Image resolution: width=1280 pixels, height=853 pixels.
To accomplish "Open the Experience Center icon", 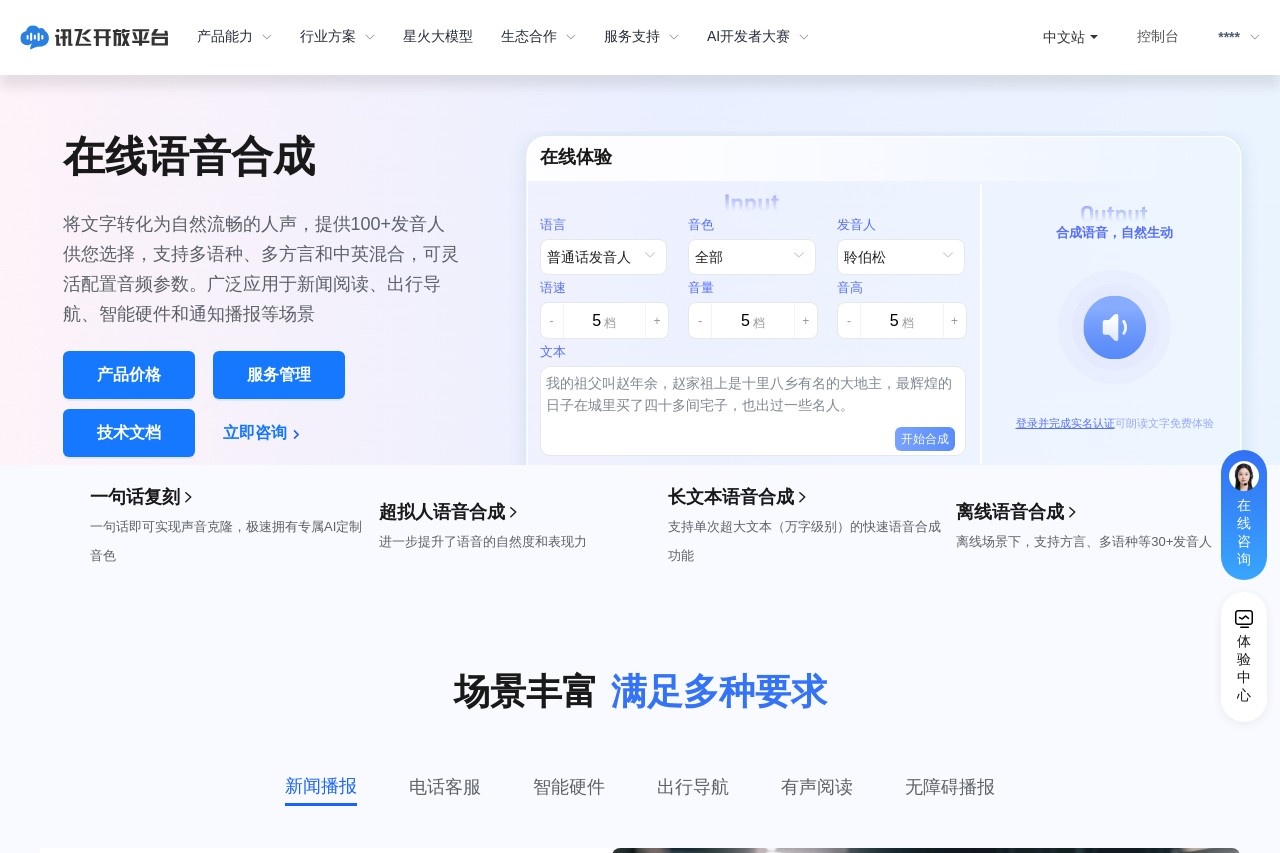I will coord(1243,618).
